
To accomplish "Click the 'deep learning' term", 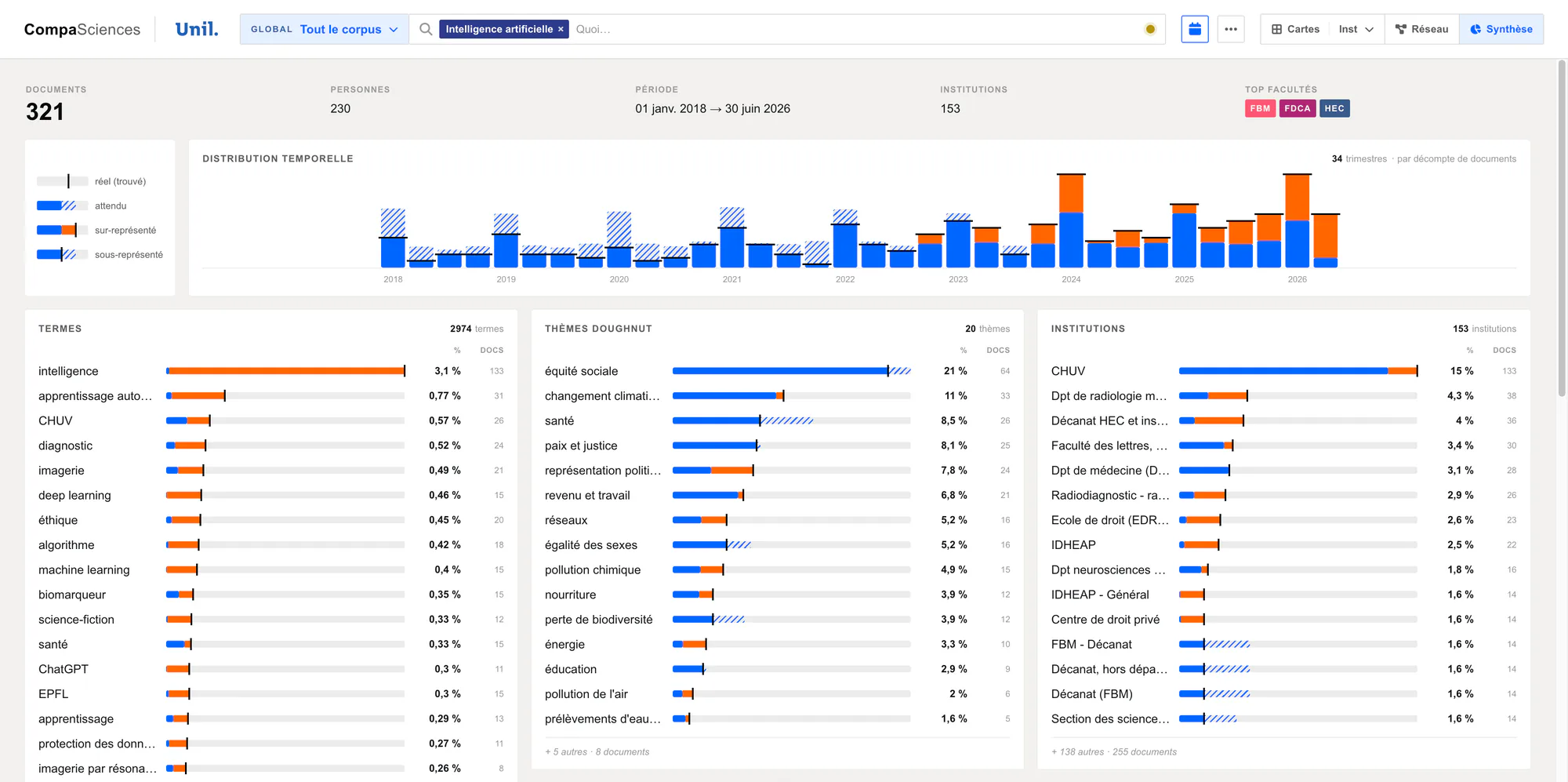I will point(74,496).
